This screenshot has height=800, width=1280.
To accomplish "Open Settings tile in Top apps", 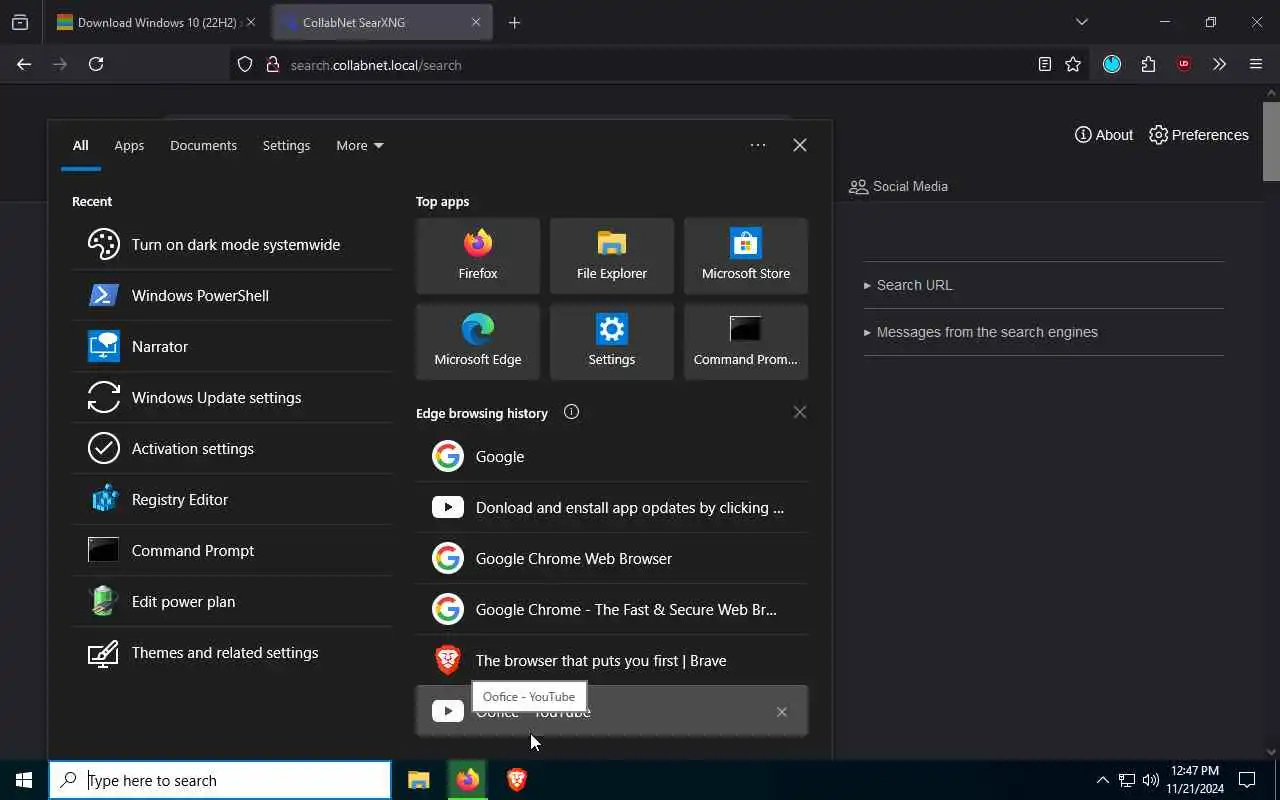I will (612, 342).
